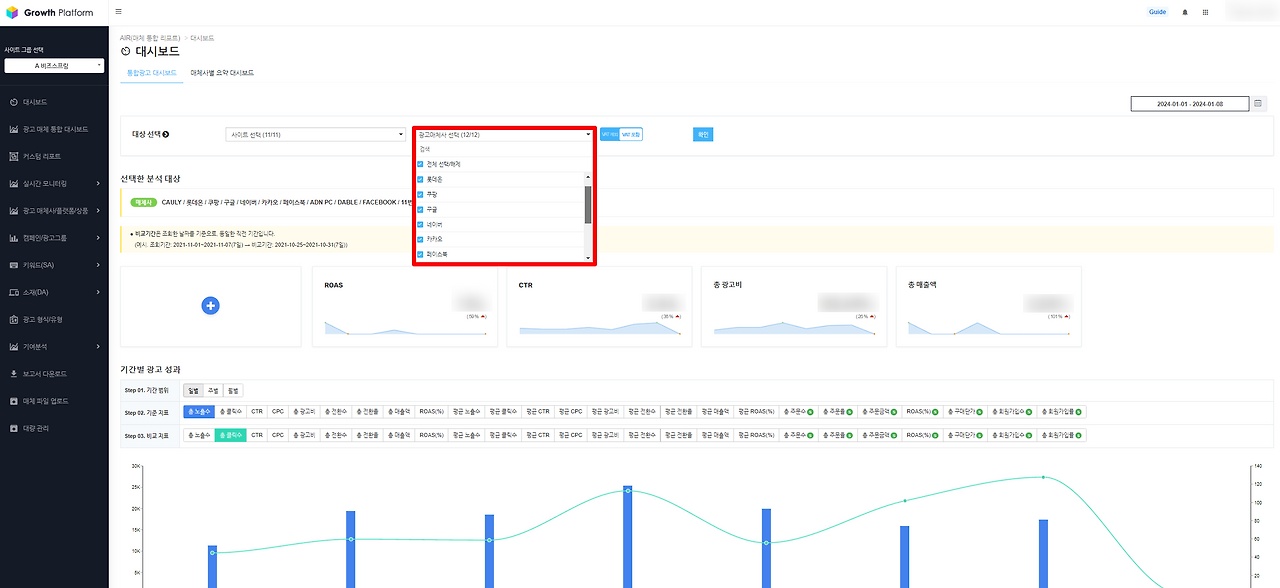Viewport: 1280px width, 588px height.
Task: Click the 2024-01-01 - 2024-01-08 date field
Action: point(1189,103)
